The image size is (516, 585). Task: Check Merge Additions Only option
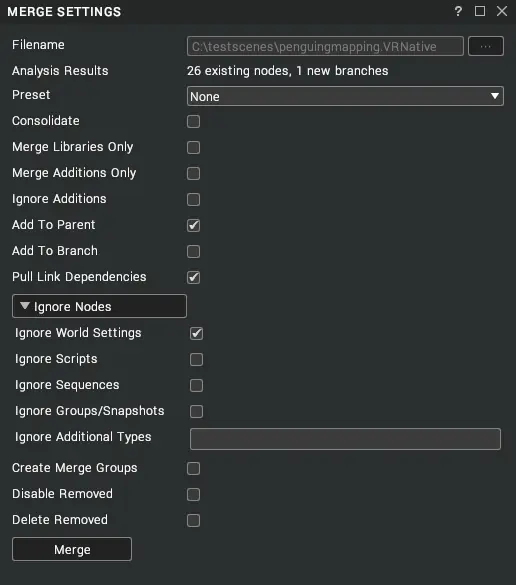coord(193,173)
